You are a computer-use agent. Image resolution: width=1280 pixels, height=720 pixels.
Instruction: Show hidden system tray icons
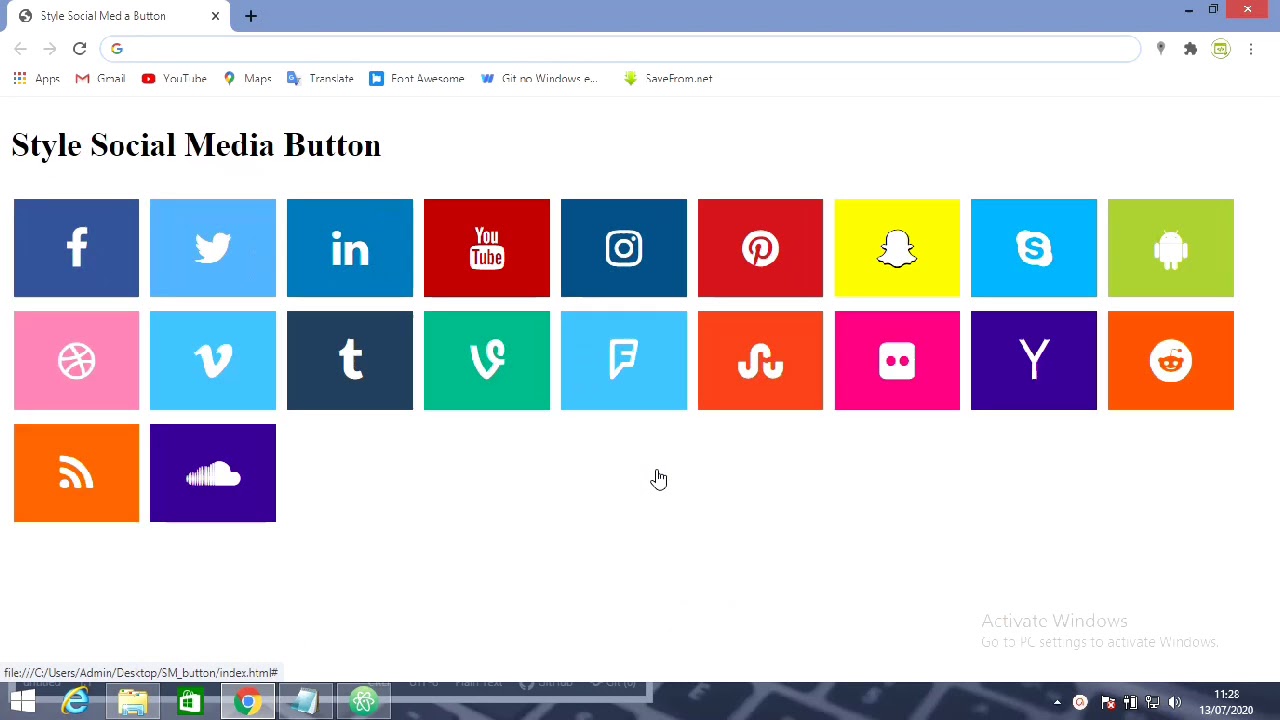pos(1057,703)
